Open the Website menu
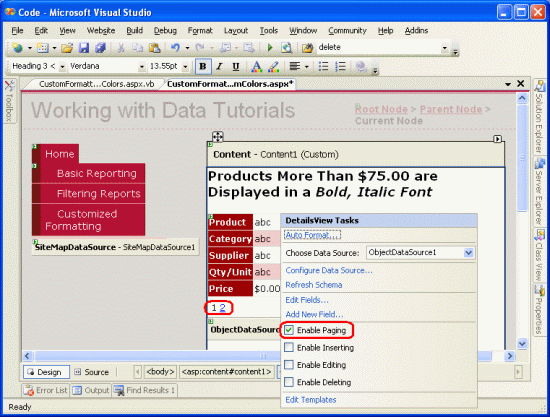 coord(101,31)
